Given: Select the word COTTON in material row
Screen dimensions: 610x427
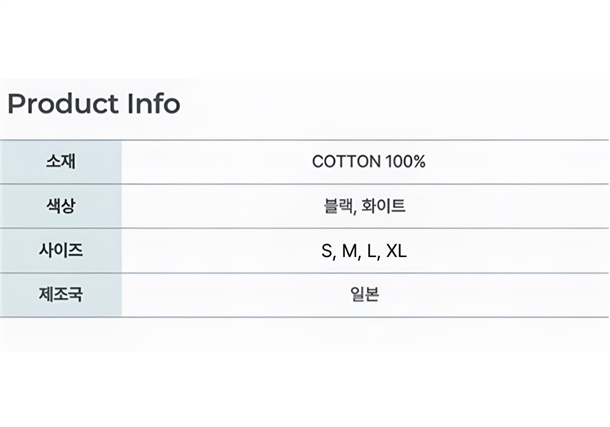Looking at the screenshot, I should pyautogui.click(x=346, y=161).
